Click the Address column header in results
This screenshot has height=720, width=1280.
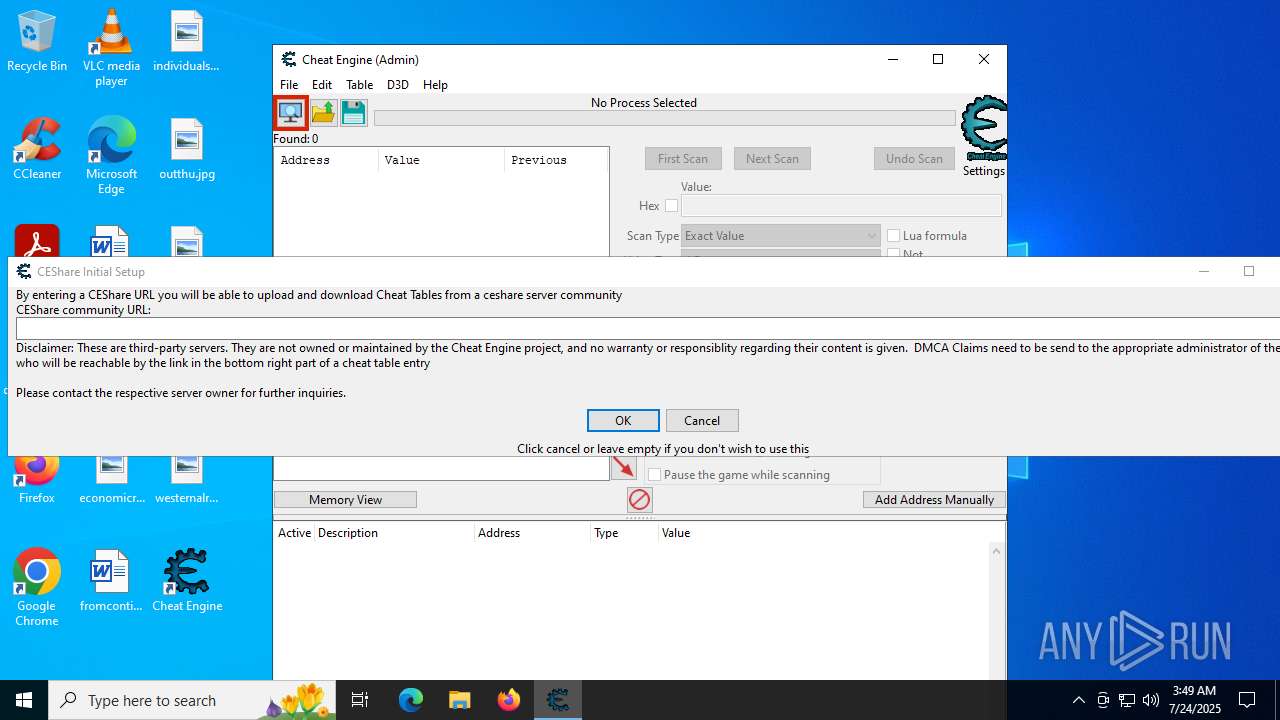coord(327,160)
